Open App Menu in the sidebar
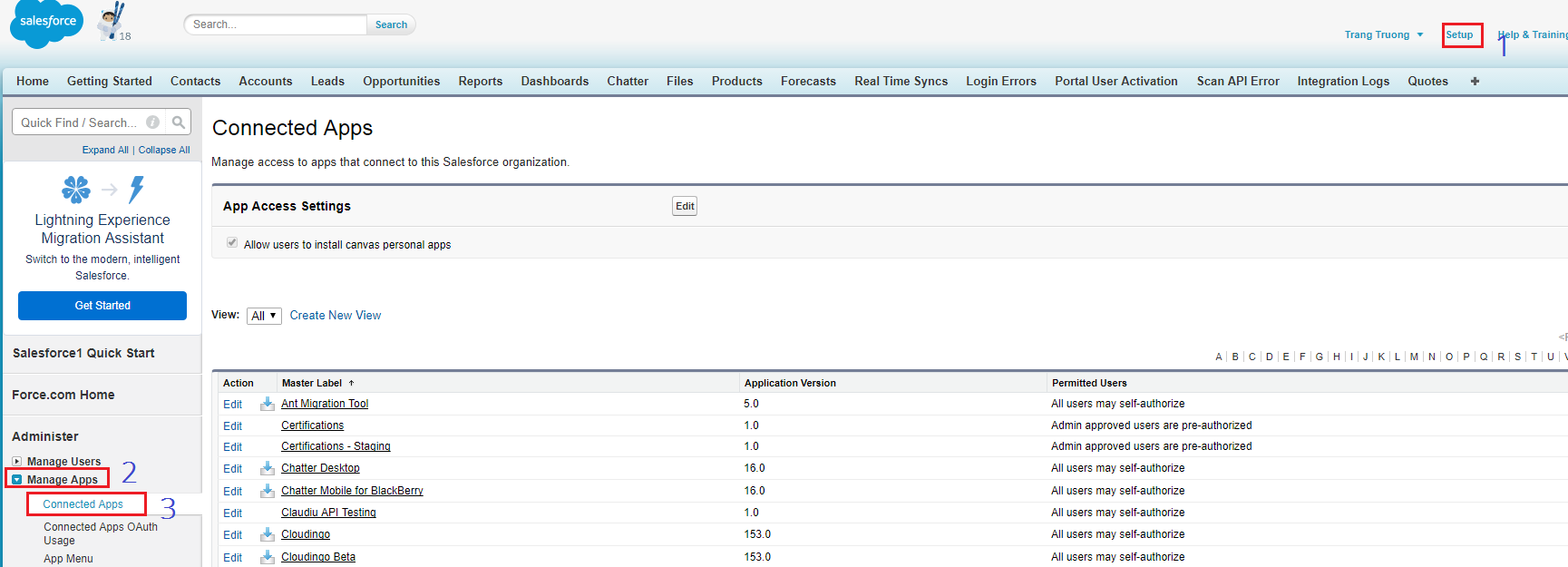Image resolution: width=1568 pixels, height=567 pixels. click(68, 559)
